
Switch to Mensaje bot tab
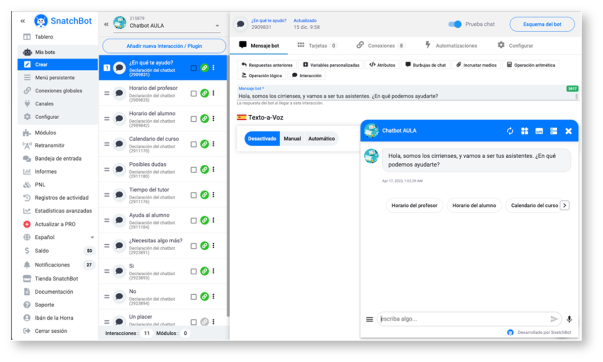(x=259, y=45)
